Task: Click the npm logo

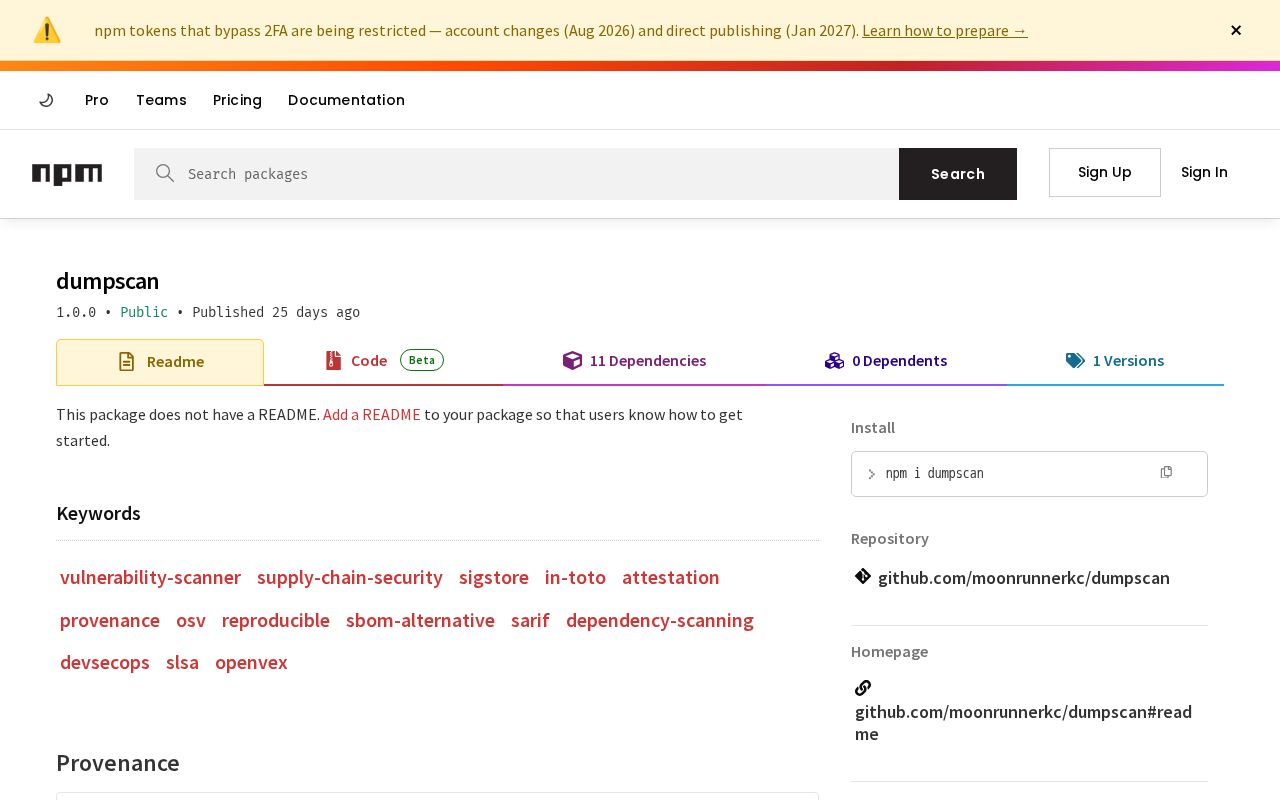Action: [67, 174]
